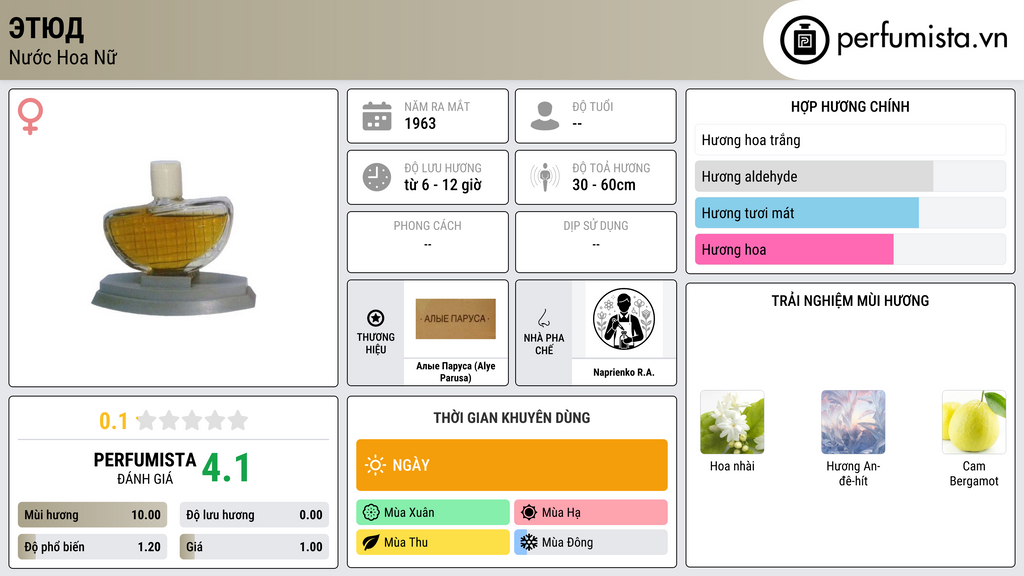Screen dimensions: 1024x576
Task: Click the flower icon for Mùa Xuân
Action: pos(370,513)
